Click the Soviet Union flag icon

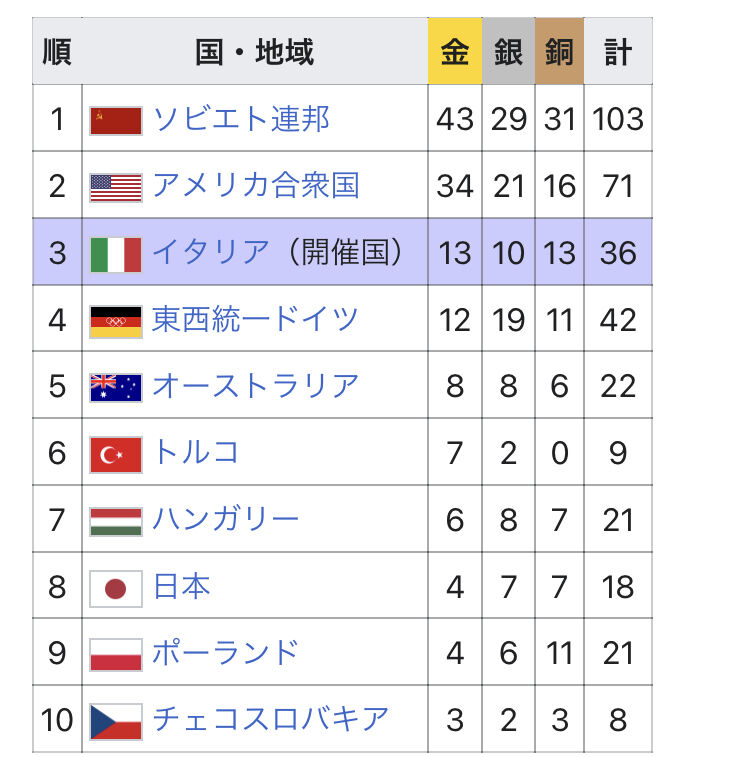[116, 120]
